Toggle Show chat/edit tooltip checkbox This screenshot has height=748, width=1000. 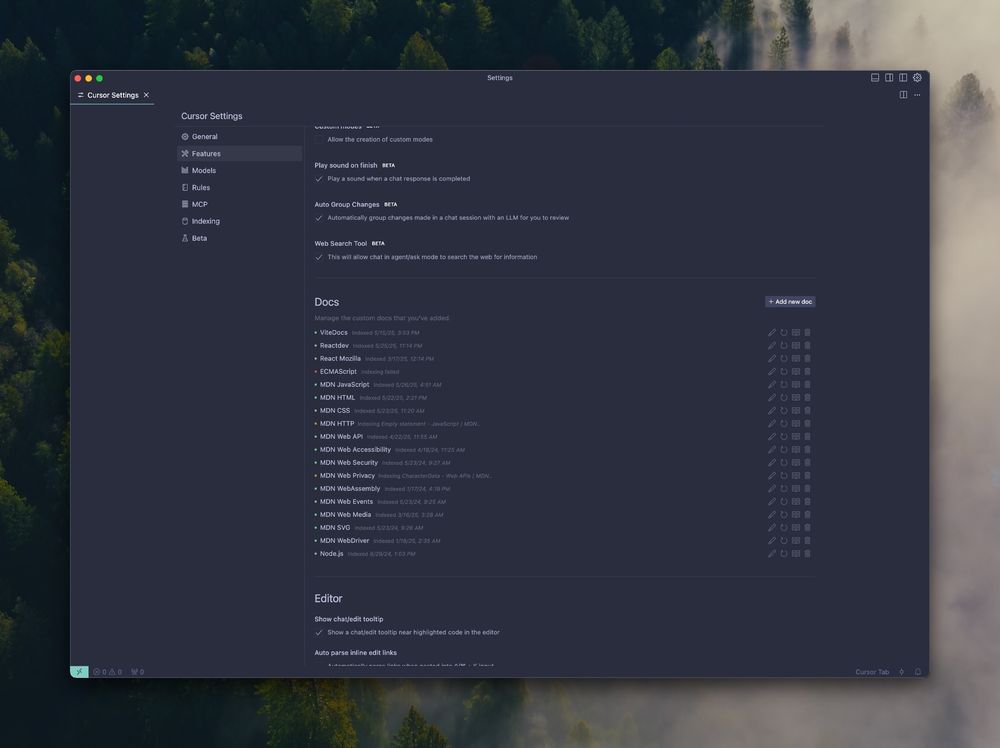tap(319, 633)
